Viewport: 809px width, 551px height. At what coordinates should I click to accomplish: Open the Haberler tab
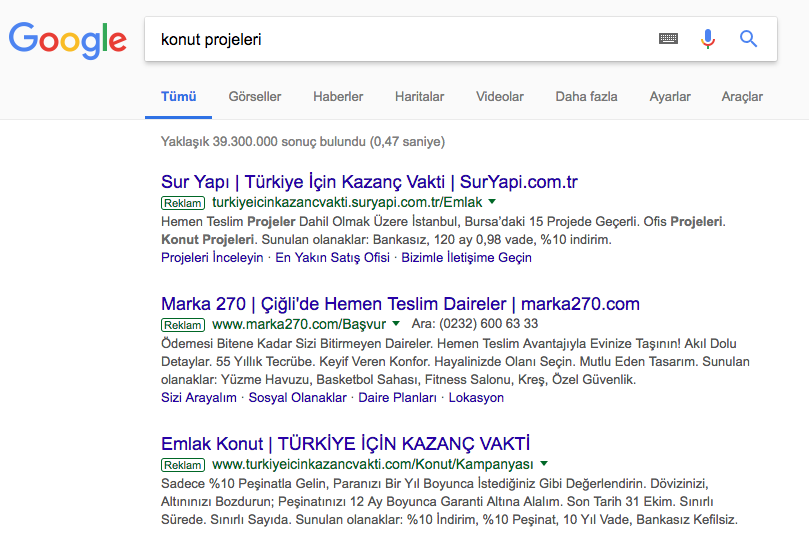click(x=338, y=96)
